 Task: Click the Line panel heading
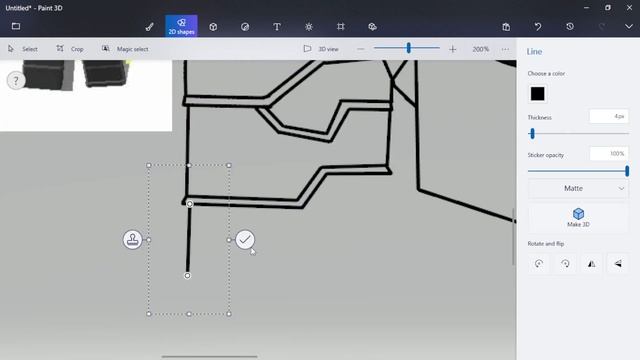pyautogui.click(x=534, y=51)
